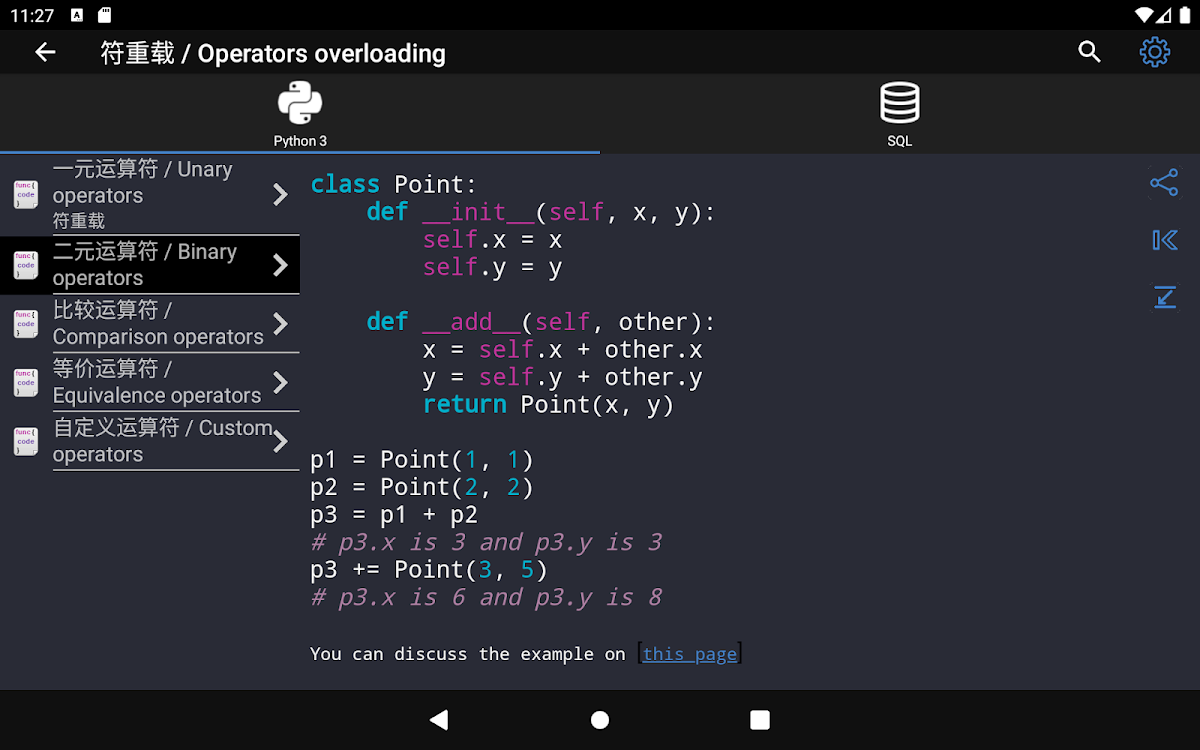Screen dimensions: 1200x750
Task: Tap code icon beside Comparison operators
Action: [26, 324]
